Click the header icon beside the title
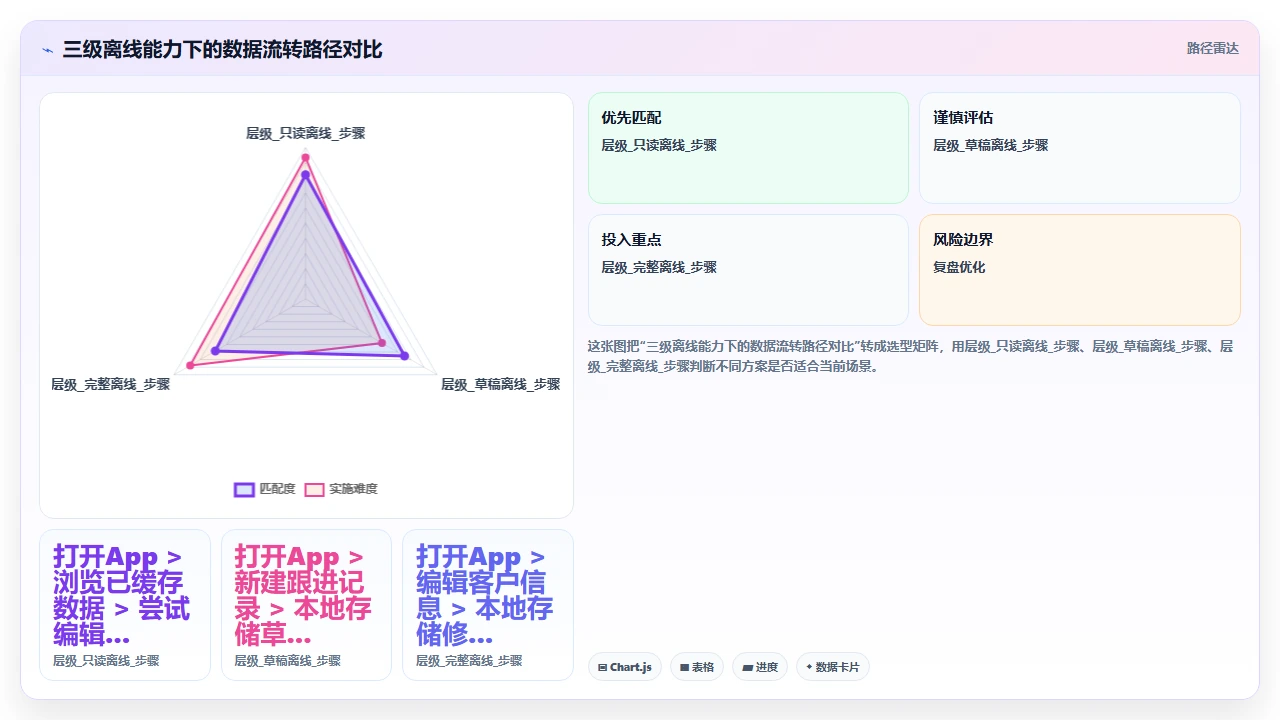This screenshot has width=1280, height=720. [x=47, y=50]
